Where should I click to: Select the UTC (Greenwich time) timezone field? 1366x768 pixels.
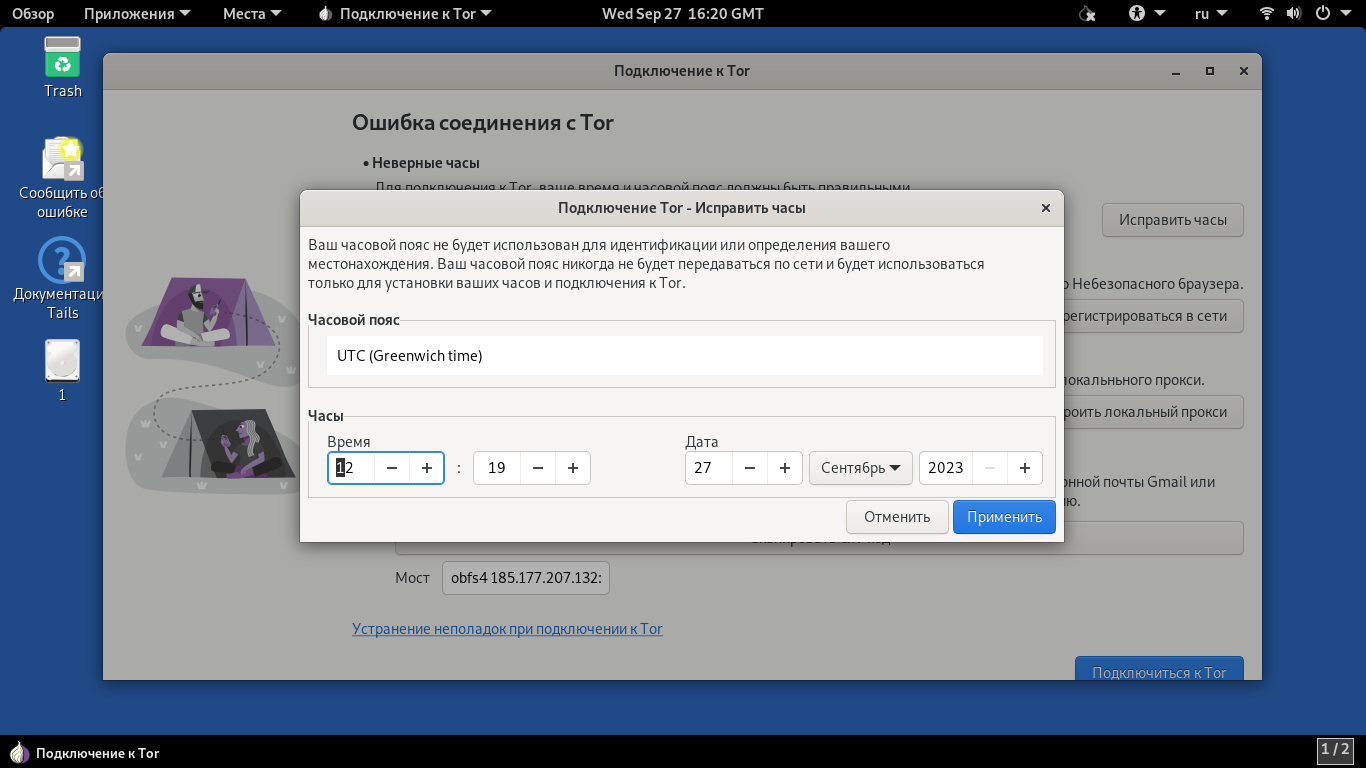click(x=684, y=355)
